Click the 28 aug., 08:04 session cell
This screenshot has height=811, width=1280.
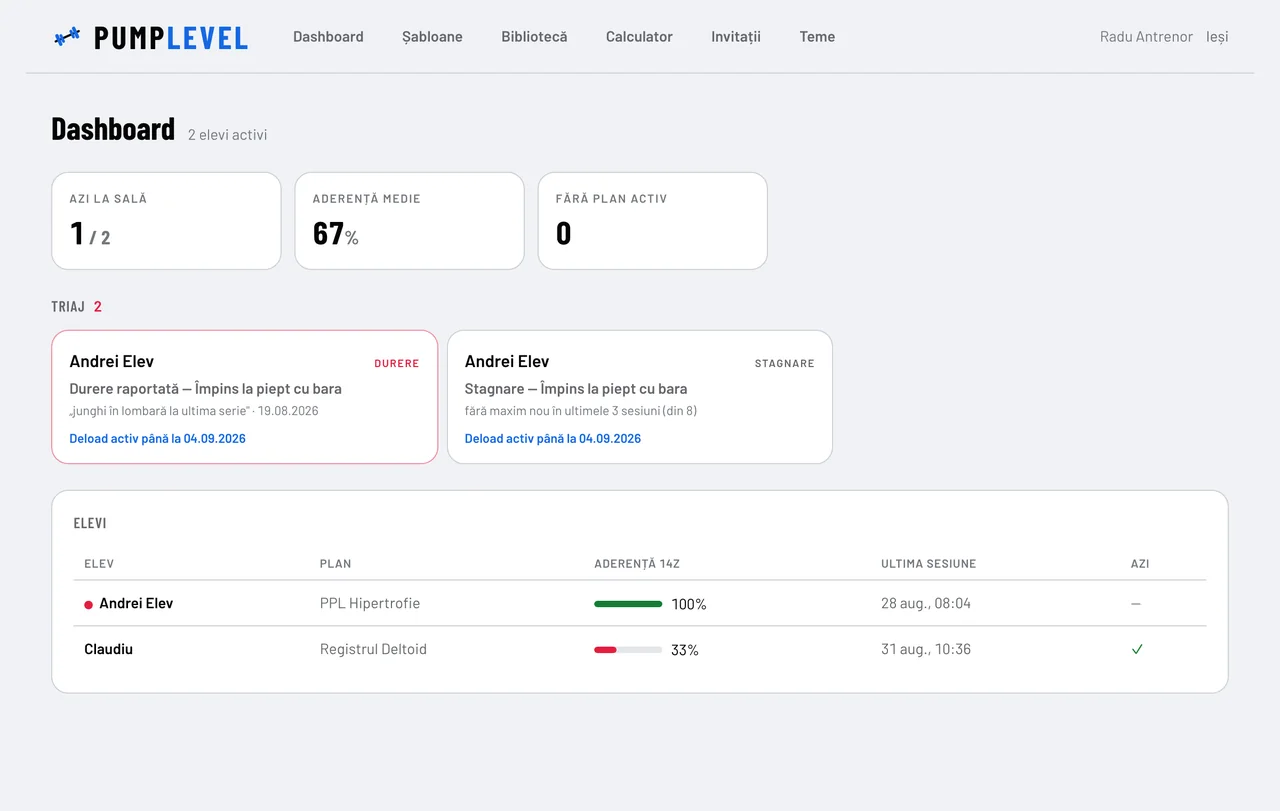[926, 604]
